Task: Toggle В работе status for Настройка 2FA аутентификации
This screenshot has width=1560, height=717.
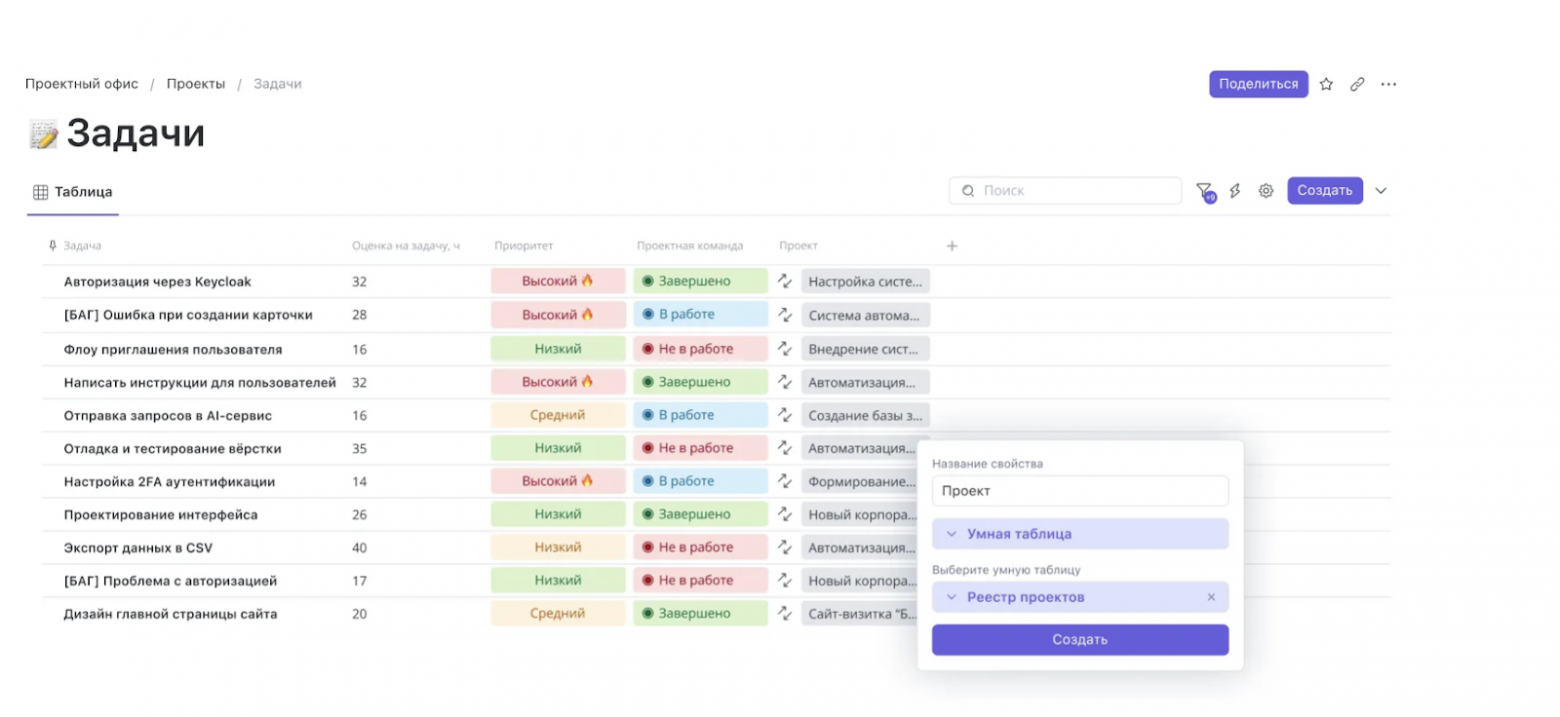Action: point(701,481)
